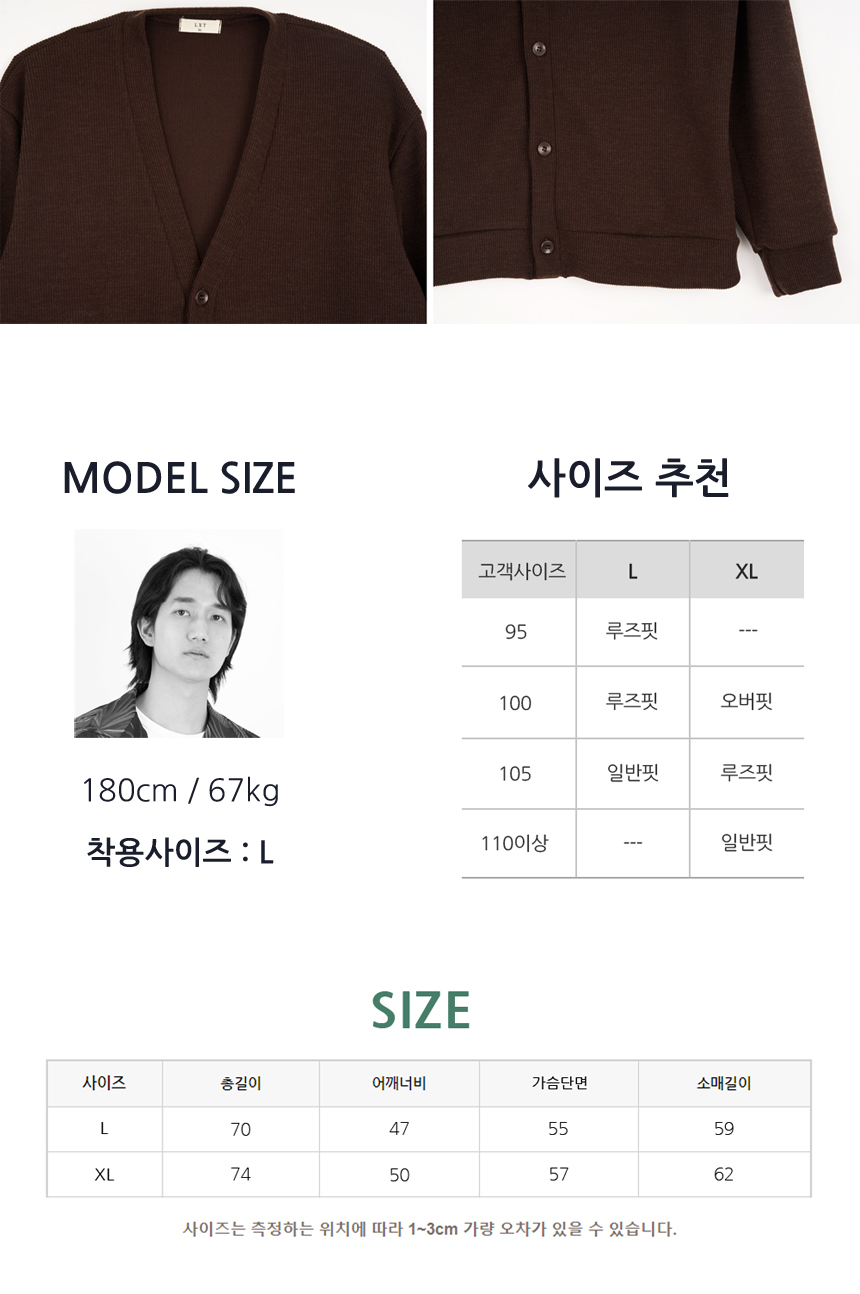Screen dimensions: 860x1294
Task: Click the 95 customer size row label
Action: (x=516, y=632)
